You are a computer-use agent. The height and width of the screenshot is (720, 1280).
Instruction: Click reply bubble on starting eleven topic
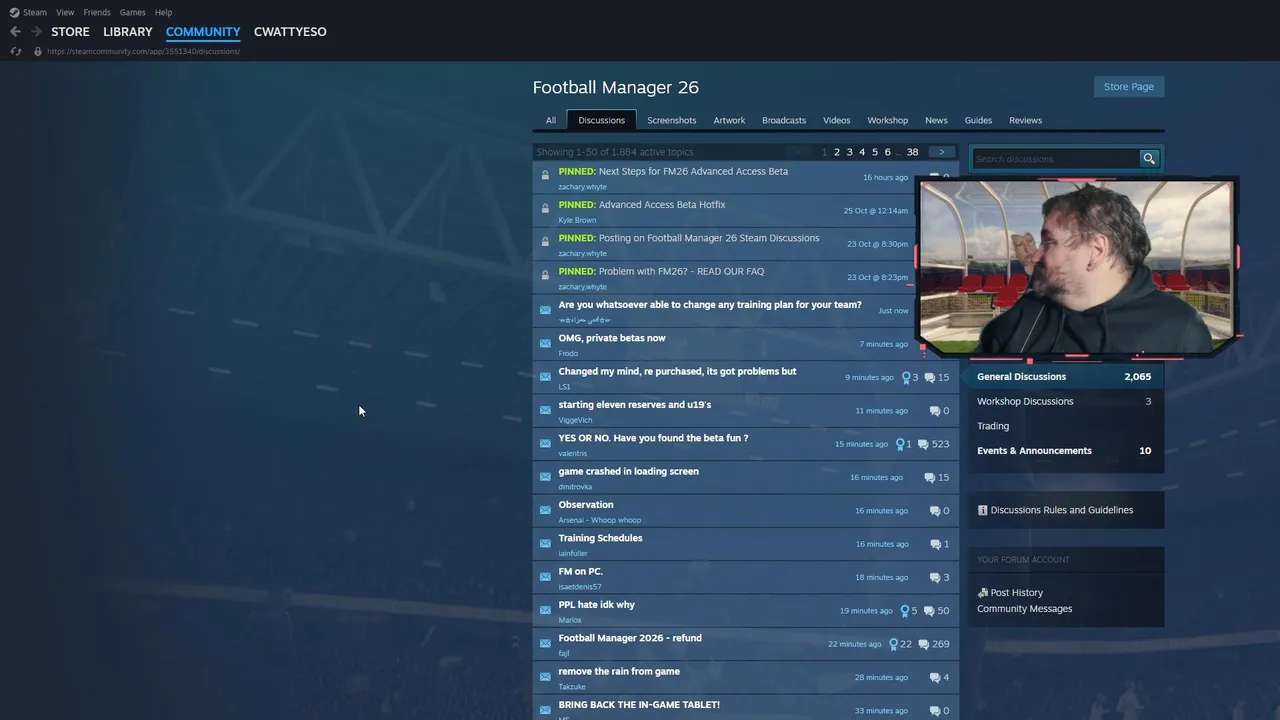[x=934, y=410]
